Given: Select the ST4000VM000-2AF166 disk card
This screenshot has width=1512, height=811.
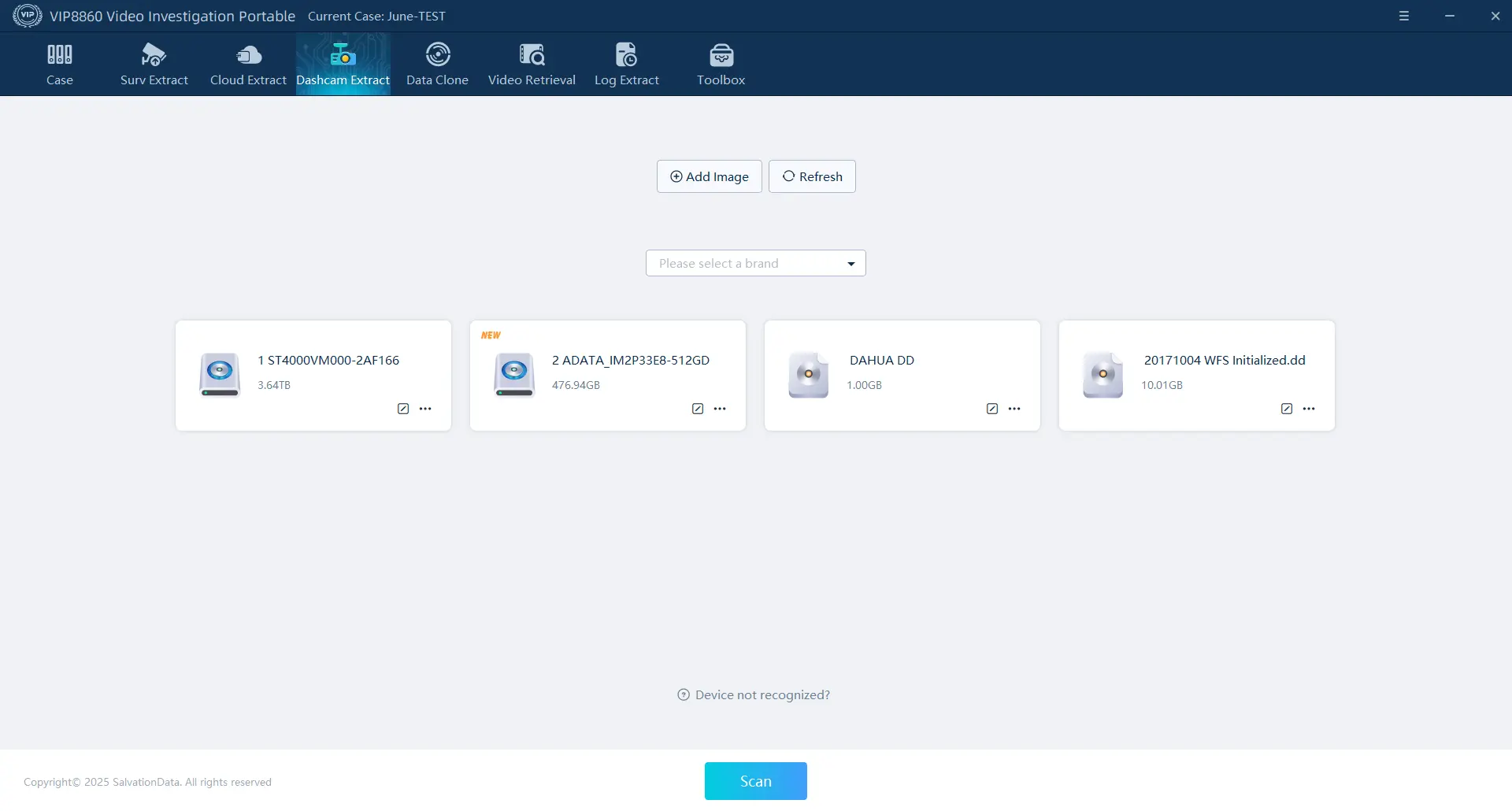Looking at the screenshot, I should tap(313, 370).
